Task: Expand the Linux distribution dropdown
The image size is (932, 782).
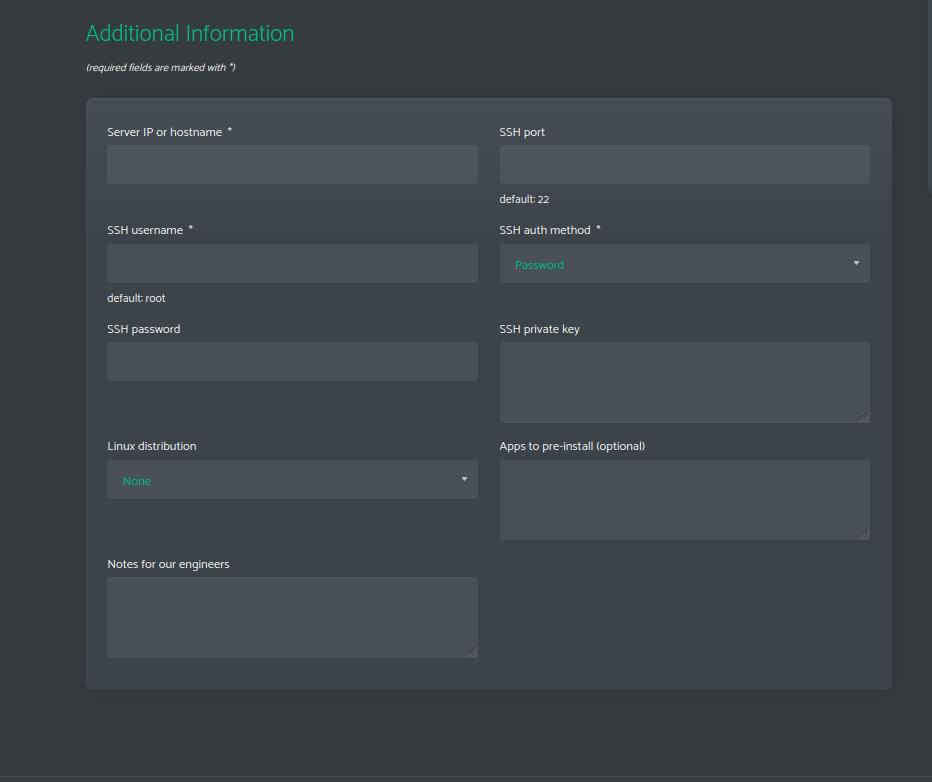Action: click(x=292, y=480)
